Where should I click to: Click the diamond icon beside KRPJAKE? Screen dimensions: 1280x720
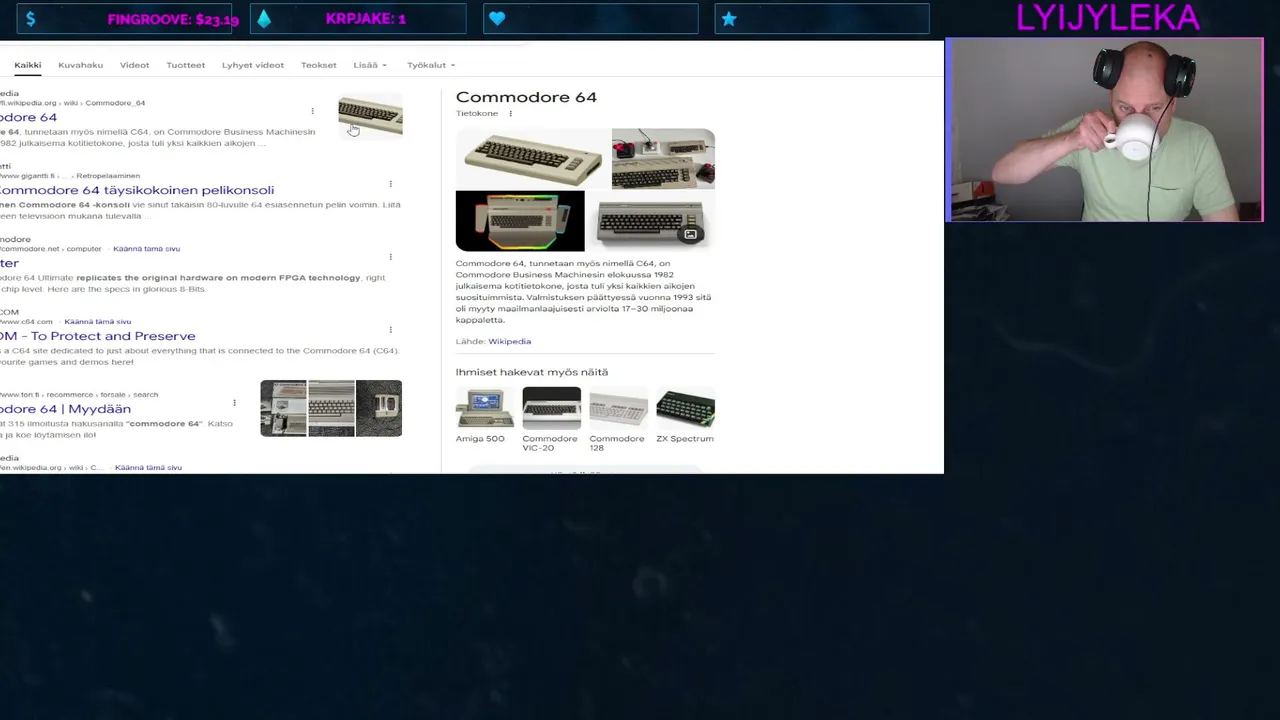point(264,19)
